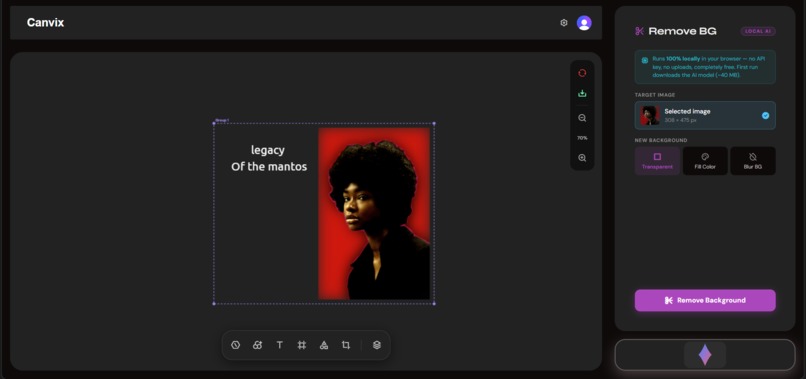Click the Remove Background button
Screen dimensions: 806x379
pos(705,300)
